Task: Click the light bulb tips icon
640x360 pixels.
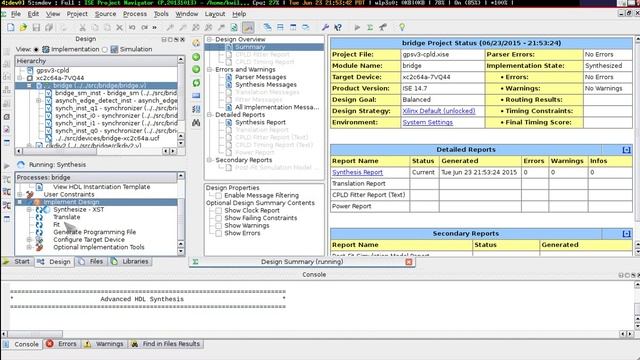Action: click(402, 27)
